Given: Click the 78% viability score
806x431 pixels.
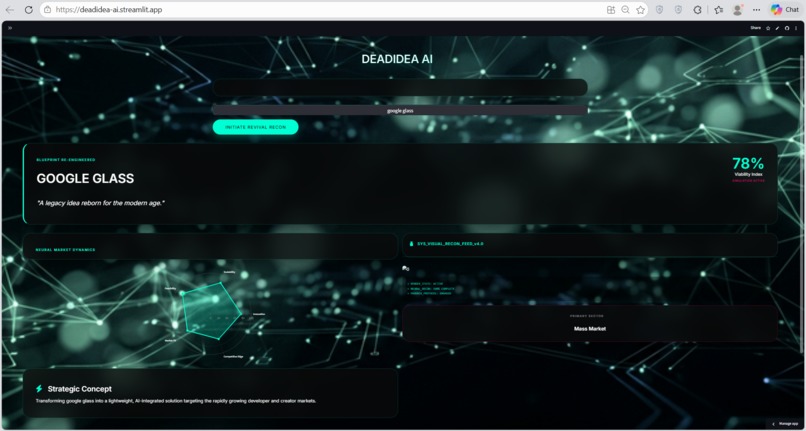Looking at the screenshot, I should click(748, 164).
